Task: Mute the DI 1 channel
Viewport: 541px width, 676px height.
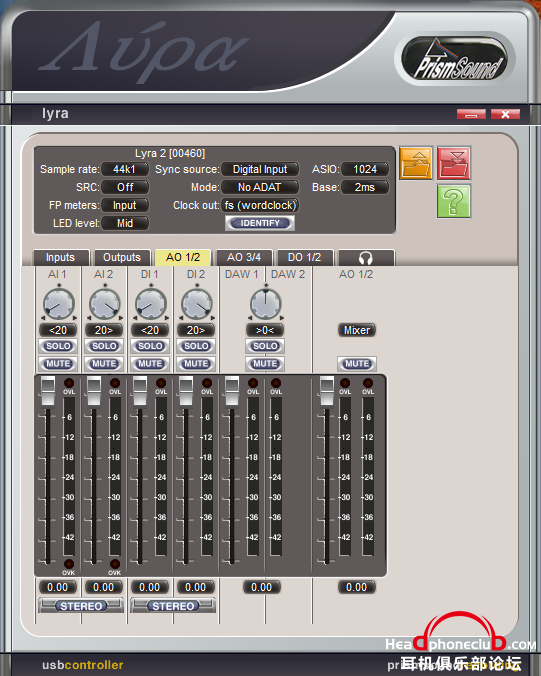Action: pos(150,364)
